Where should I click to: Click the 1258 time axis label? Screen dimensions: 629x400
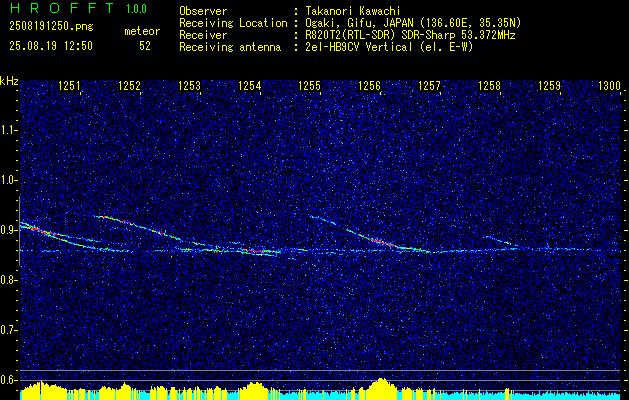point(489,86)
